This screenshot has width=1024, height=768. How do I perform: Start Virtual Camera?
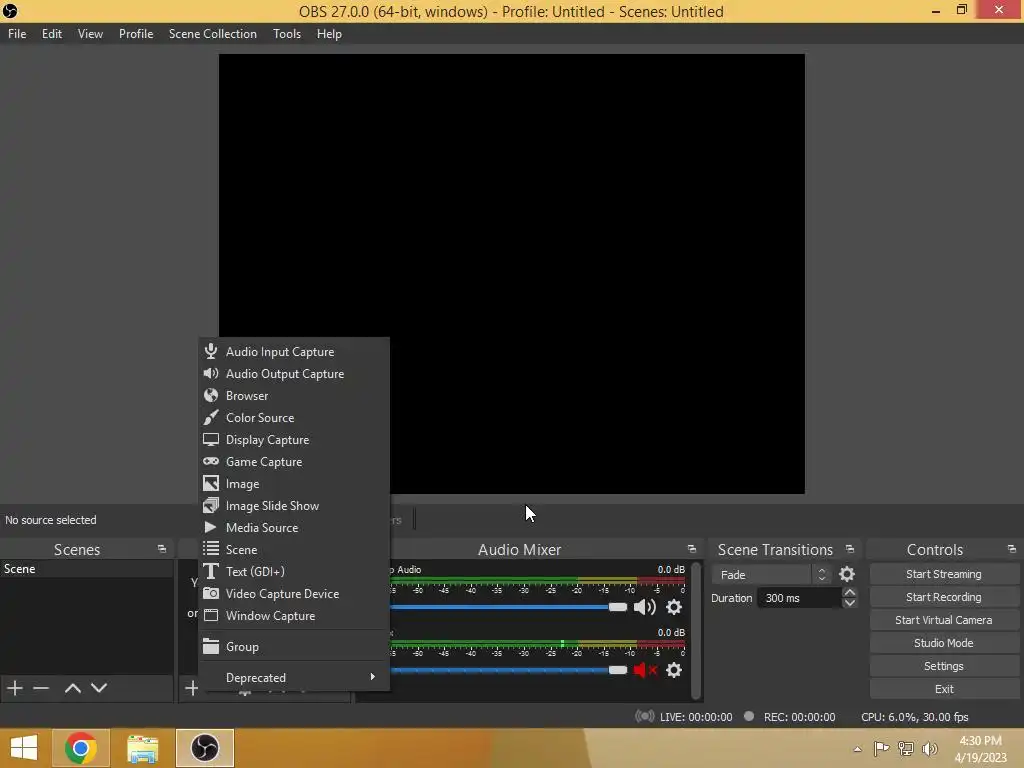pyautogui.click(x=944, y=620)
